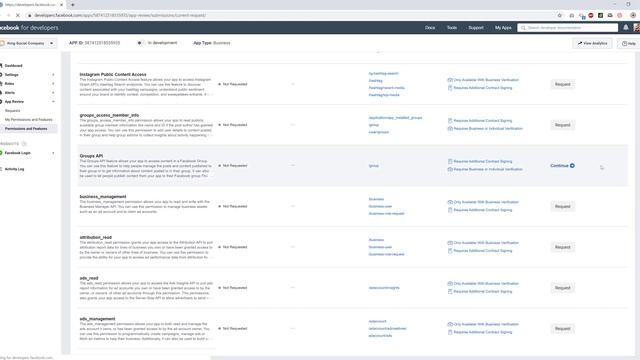The image size is (640, 360).
Task: Click the browser address bar URL
Action: [x=120, y=16]
